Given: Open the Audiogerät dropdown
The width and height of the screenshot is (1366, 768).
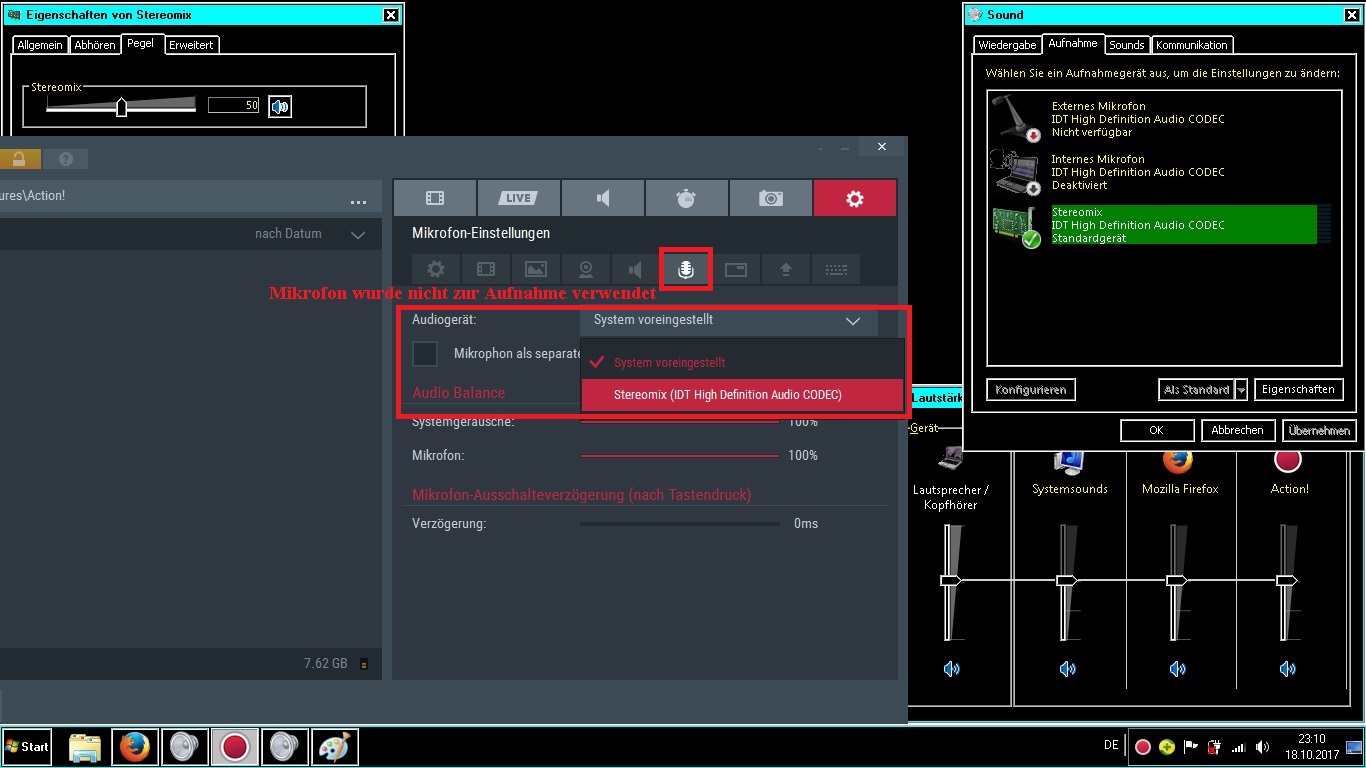Looking at the screenshot, I should (729, 321).
